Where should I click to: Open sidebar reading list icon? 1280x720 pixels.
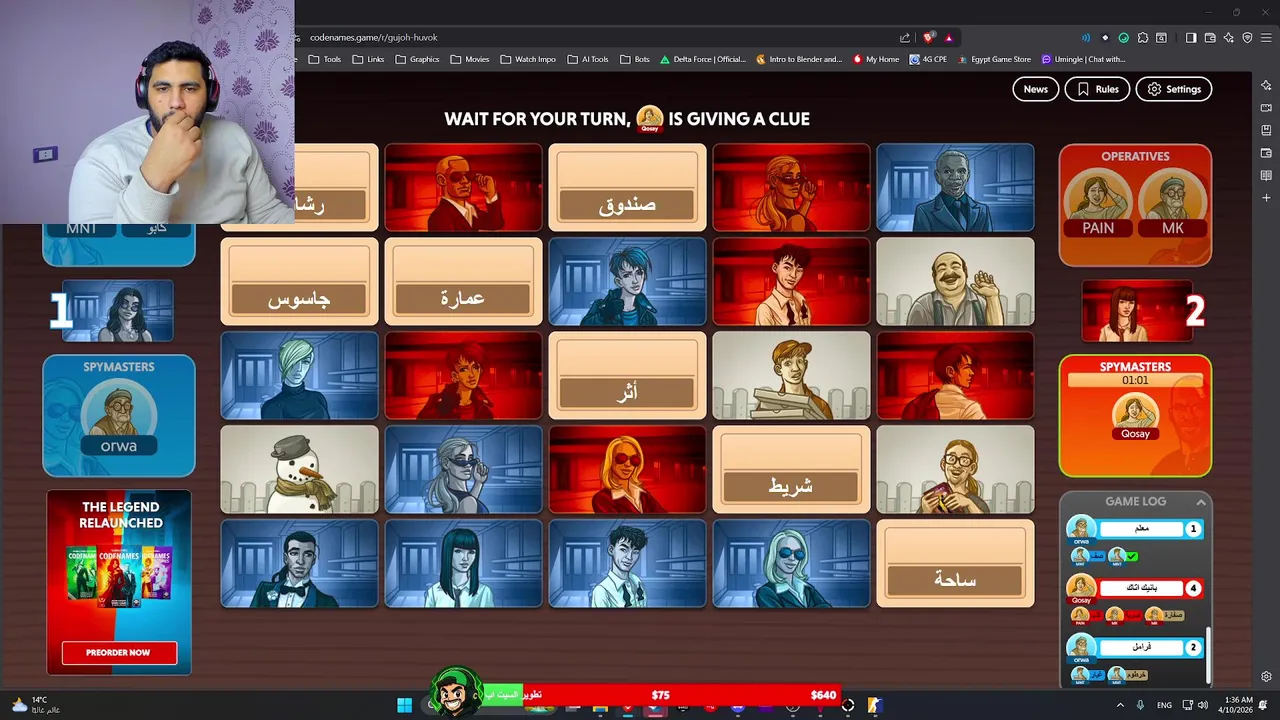[x=1266, y=176]
